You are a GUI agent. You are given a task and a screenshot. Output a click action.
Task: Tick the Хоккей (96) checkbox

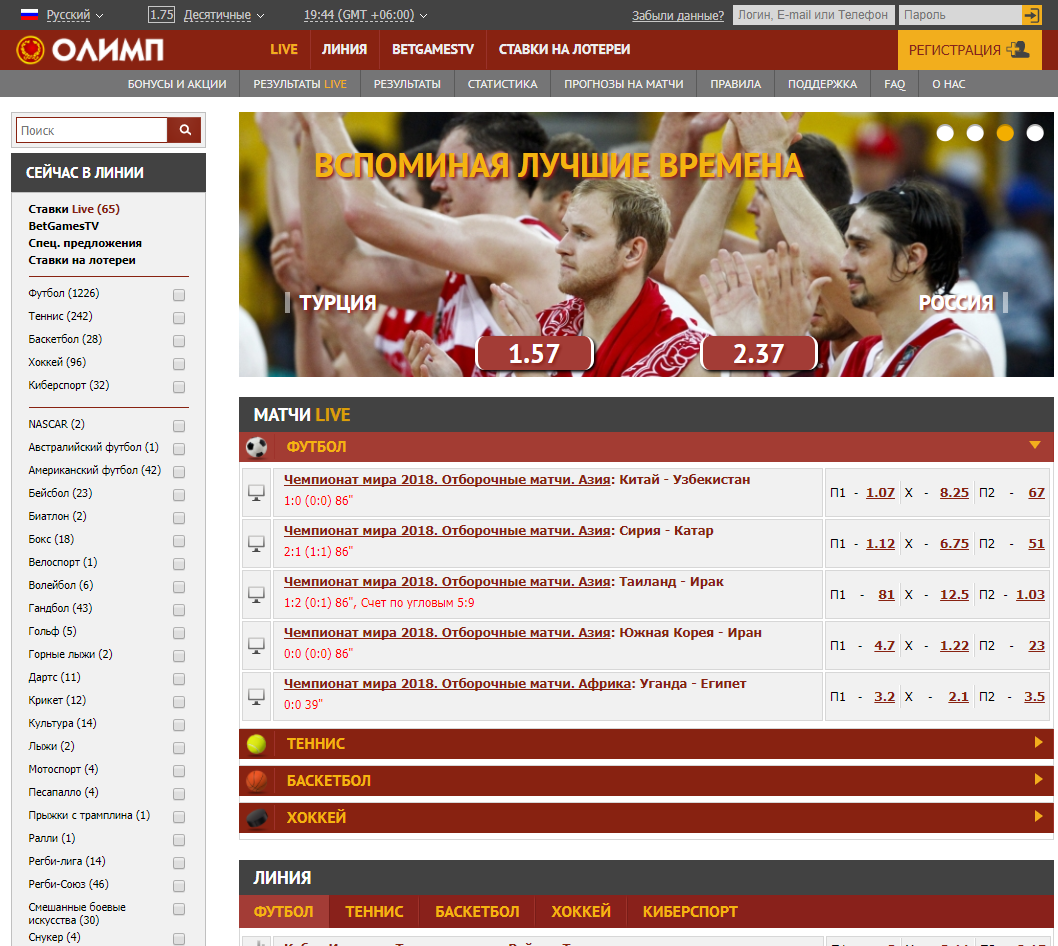click(179, 364)
